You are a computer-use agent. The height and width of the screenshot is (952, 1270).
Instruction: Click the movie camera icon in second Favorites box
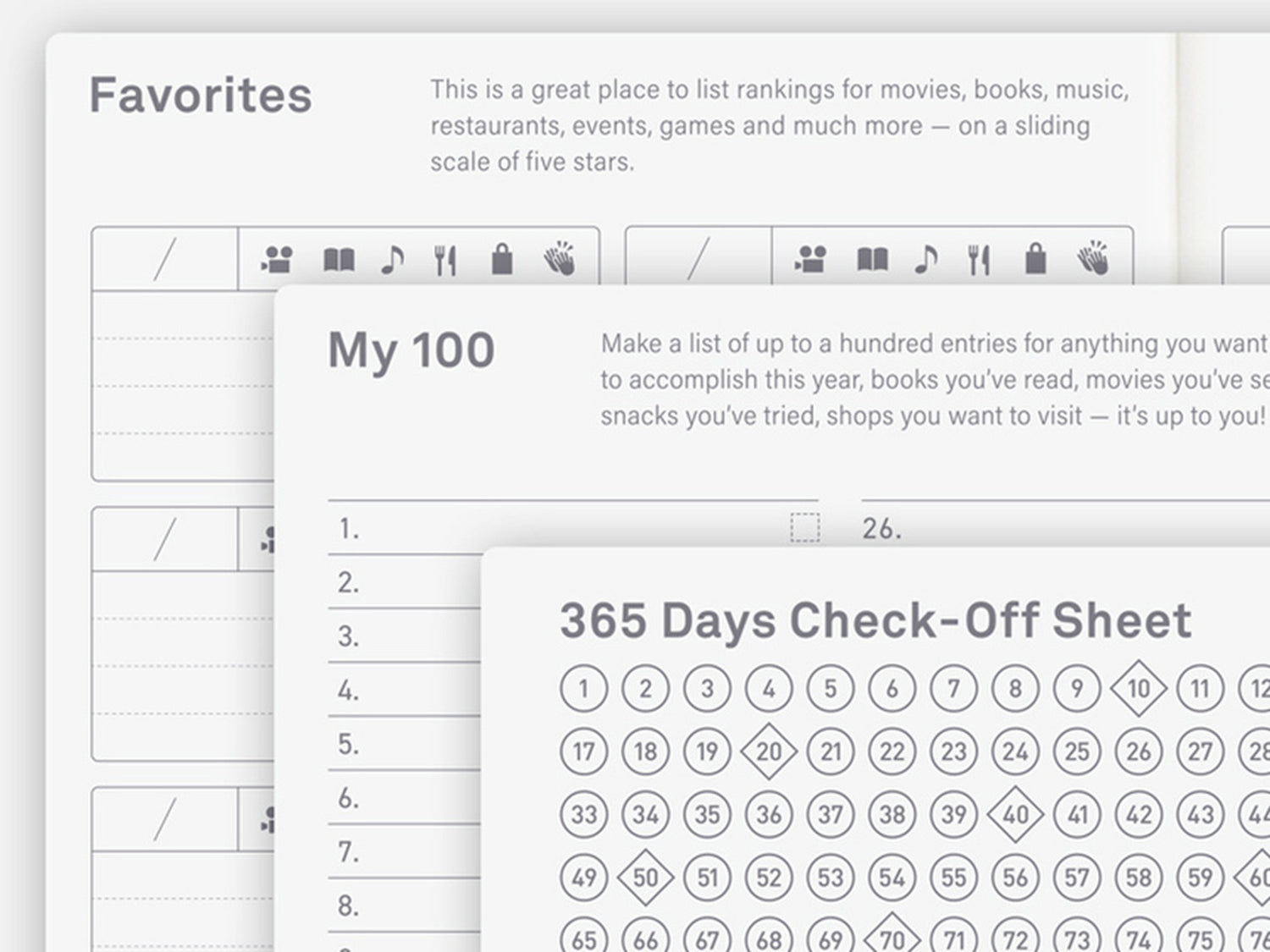click(811, 259)
